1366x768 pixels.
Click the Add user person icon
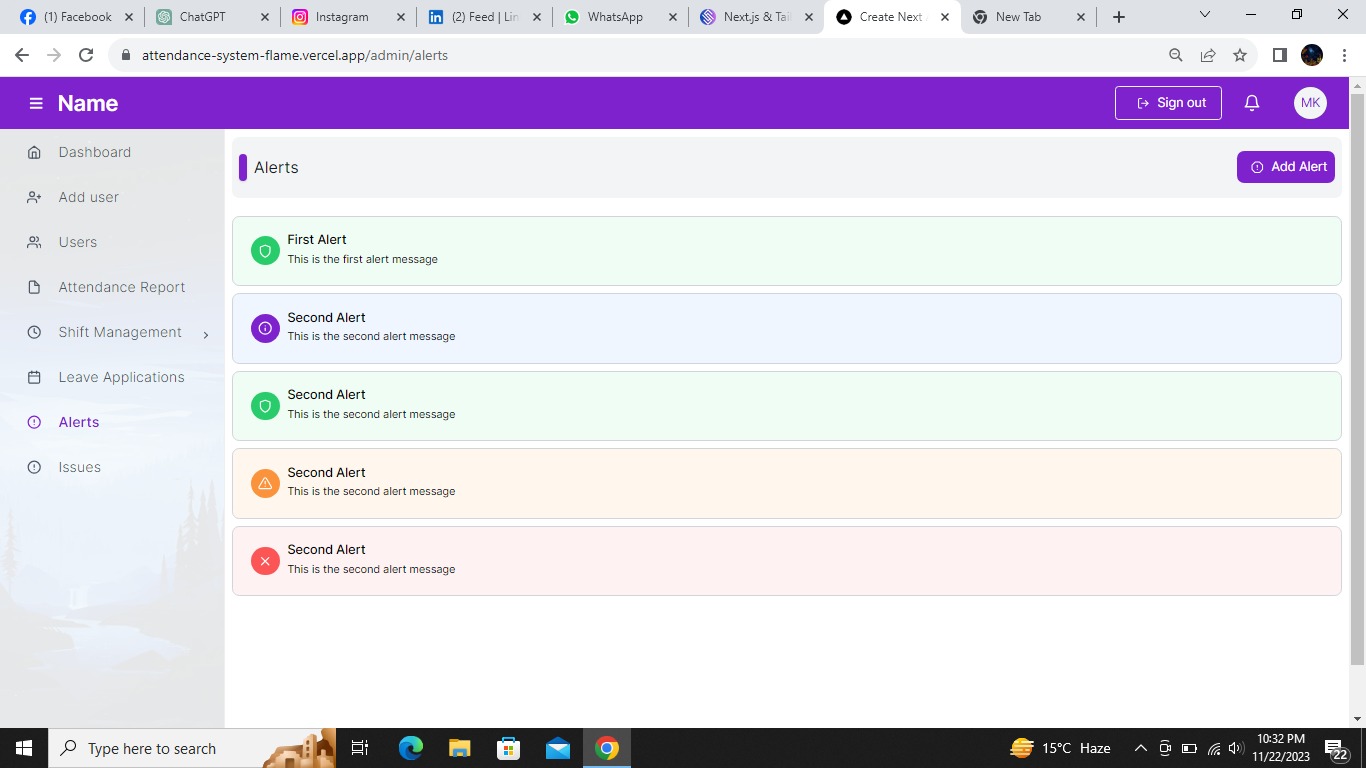[x=34, y=197]
